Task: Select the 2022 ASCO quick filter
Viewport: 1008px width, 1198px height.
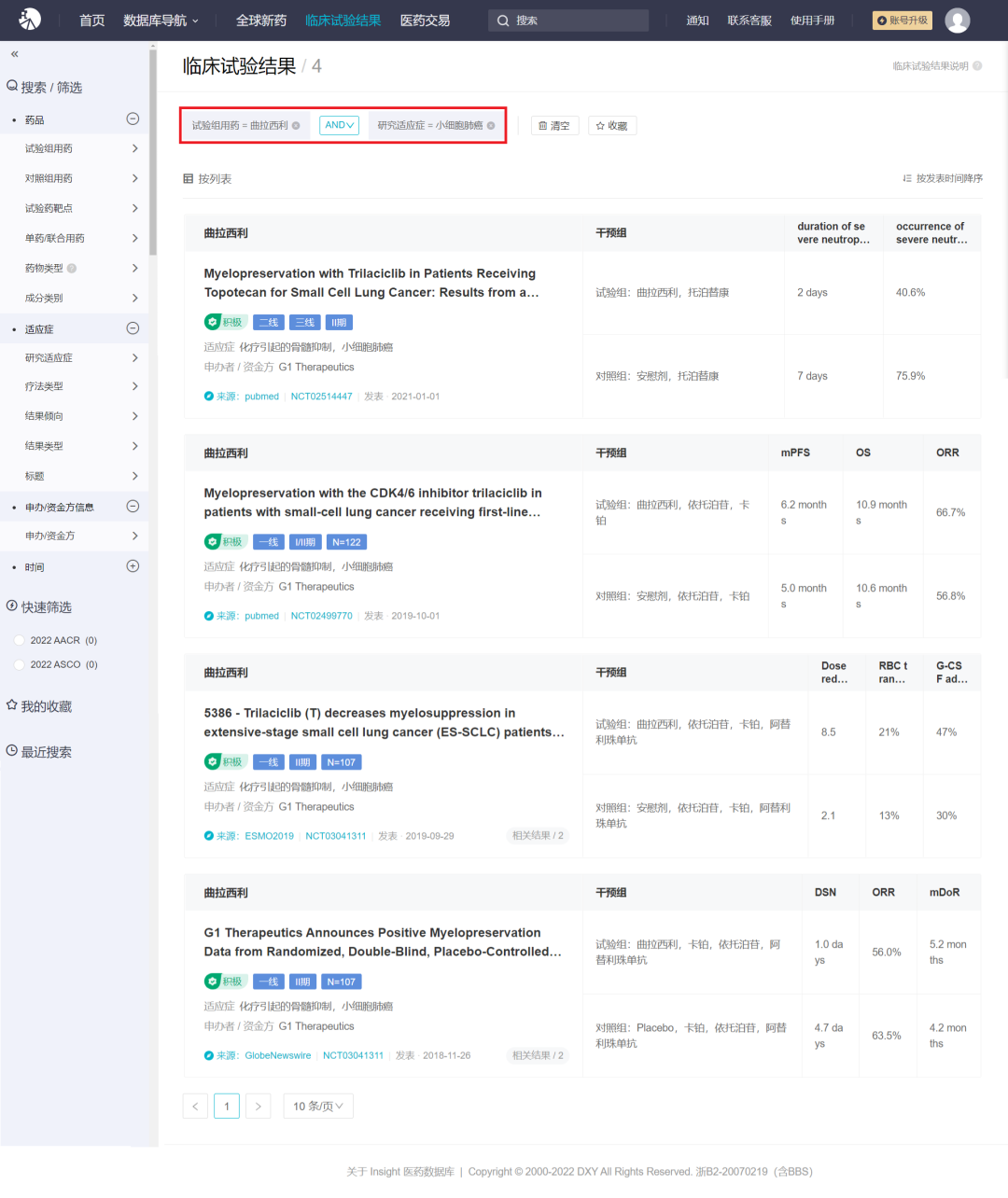Action: 20,664
